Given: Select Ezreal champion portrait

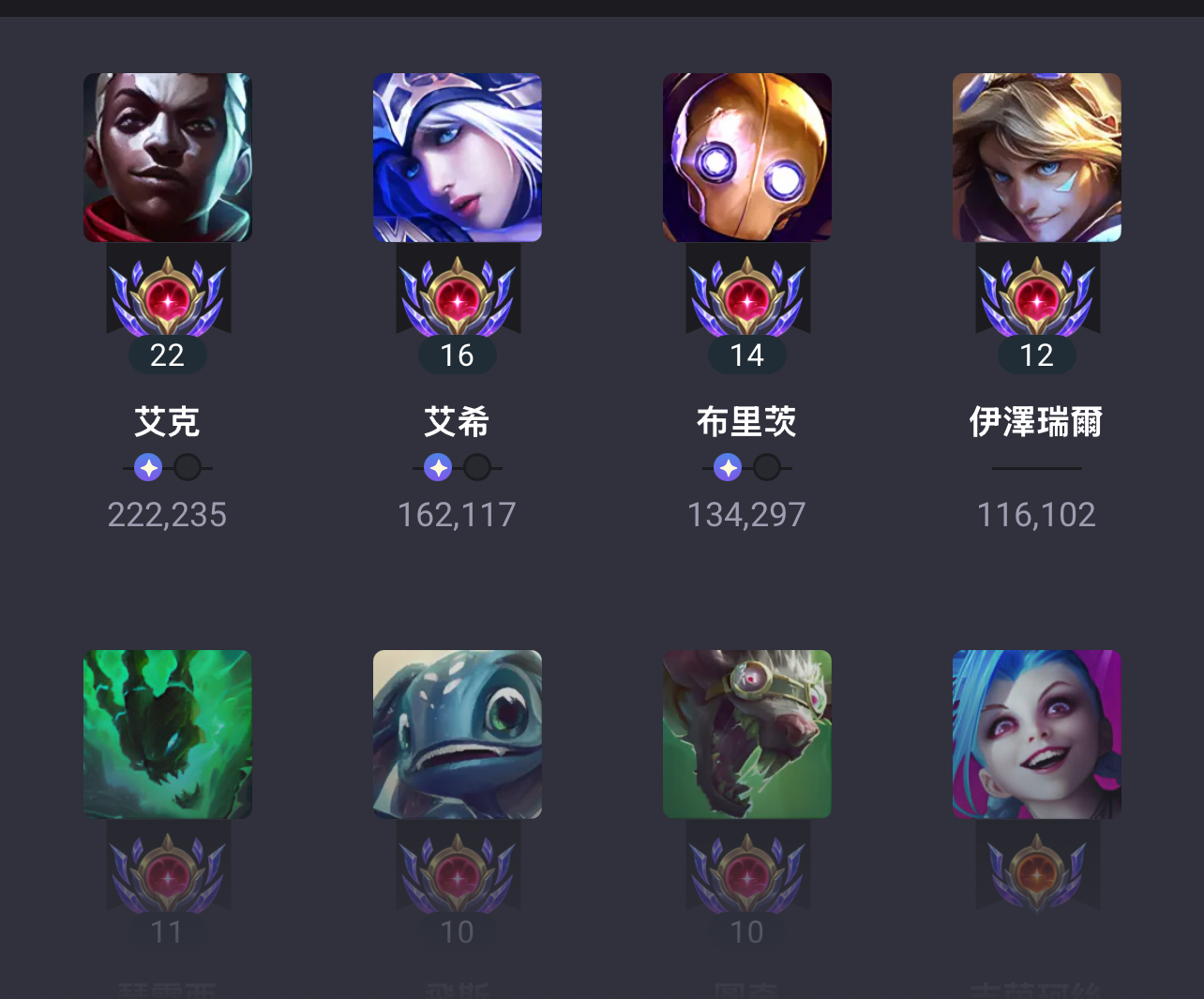Looking at the screenshot, I should coord(1037,158).
